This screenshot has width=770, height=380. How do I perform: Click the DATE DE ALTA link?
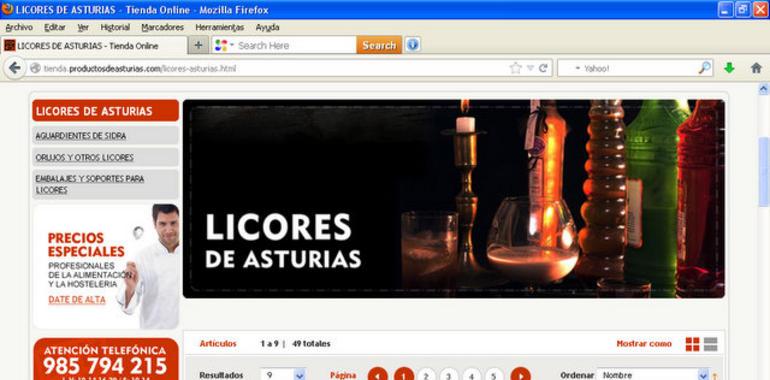point(77,299)
